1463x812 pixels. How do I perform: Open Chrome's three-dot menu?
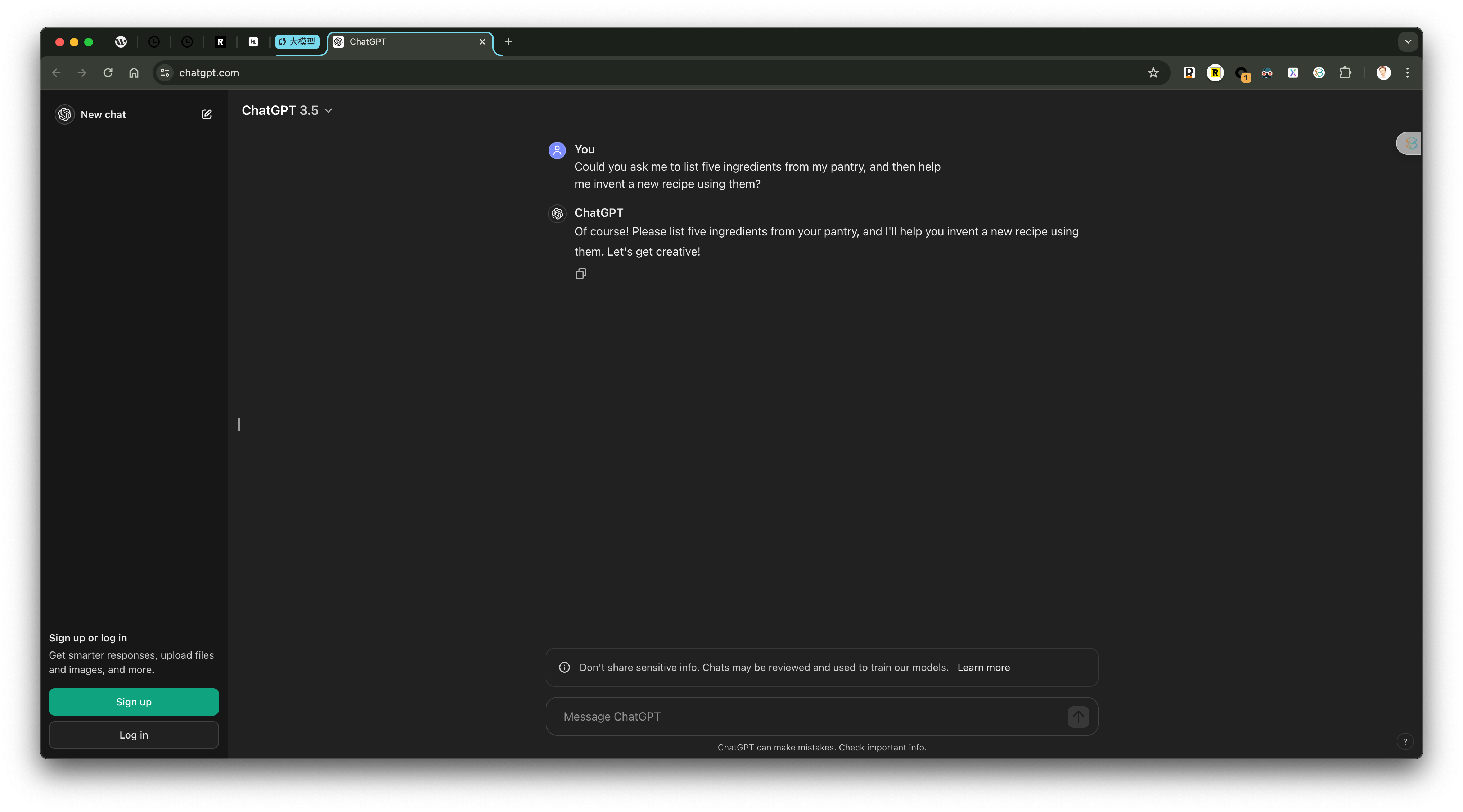click(1407, 73)
